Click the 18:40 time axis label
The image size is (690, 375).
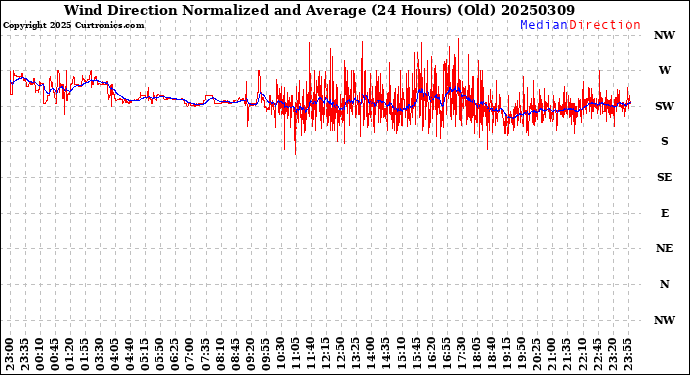tap(491, 355)
